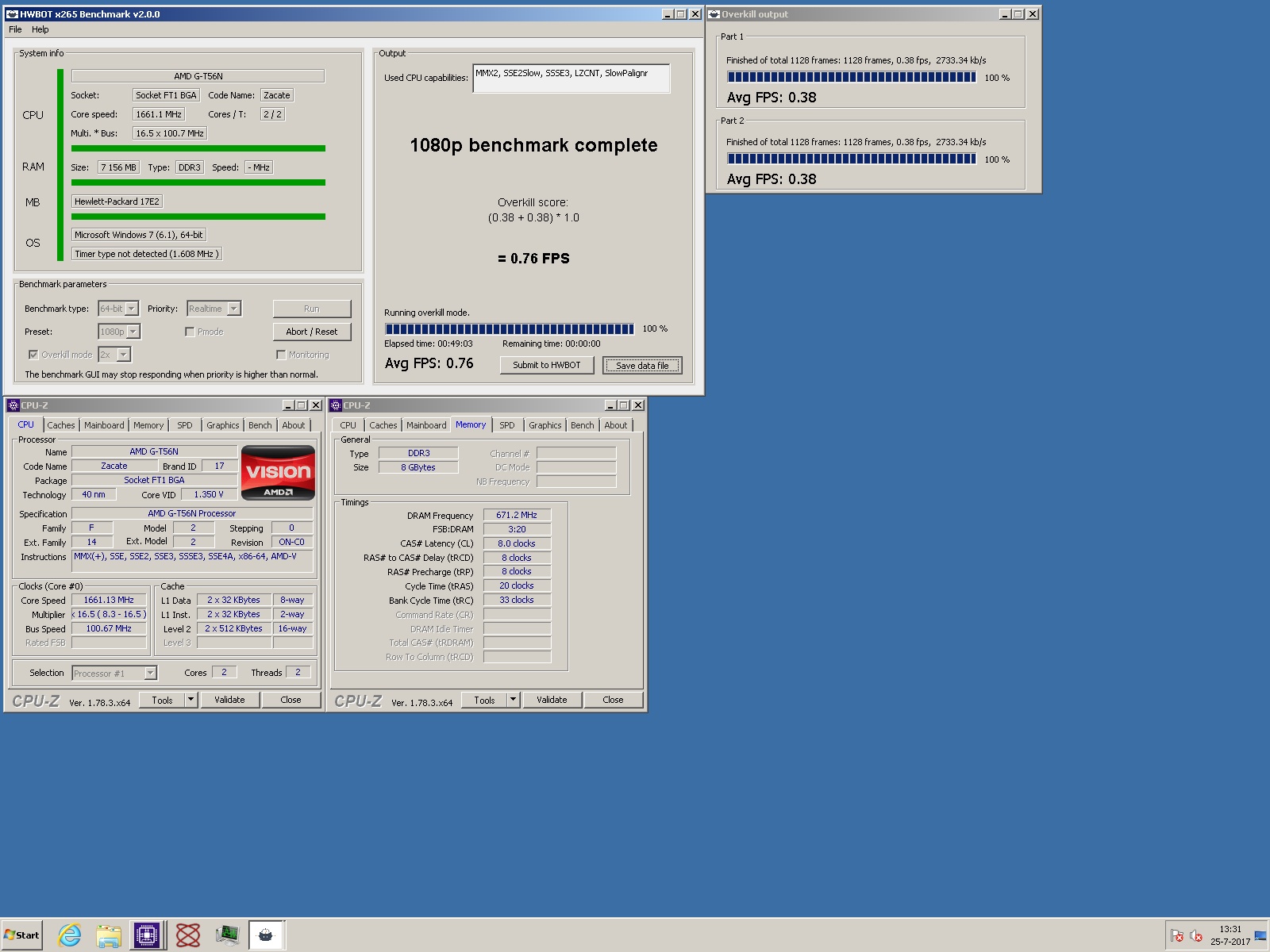Click the Show desktop tray icon

[x=1260, y=936]
